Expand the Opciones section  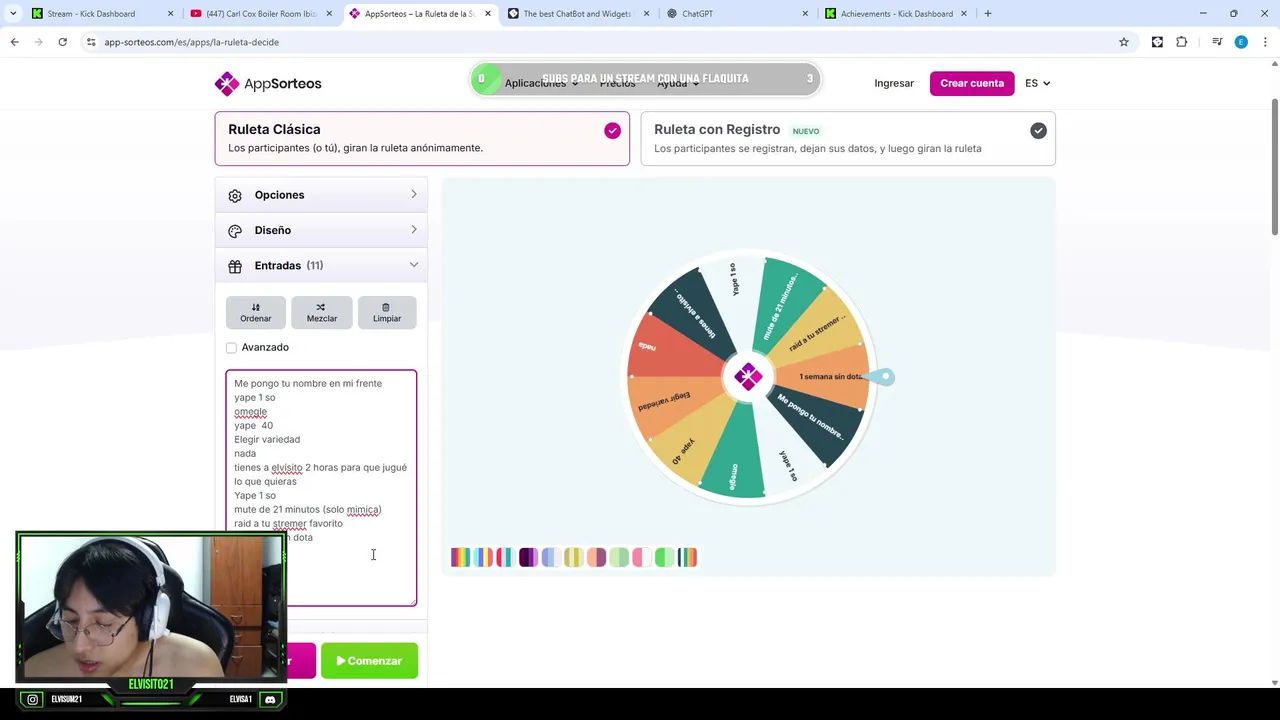click(321, 195)
